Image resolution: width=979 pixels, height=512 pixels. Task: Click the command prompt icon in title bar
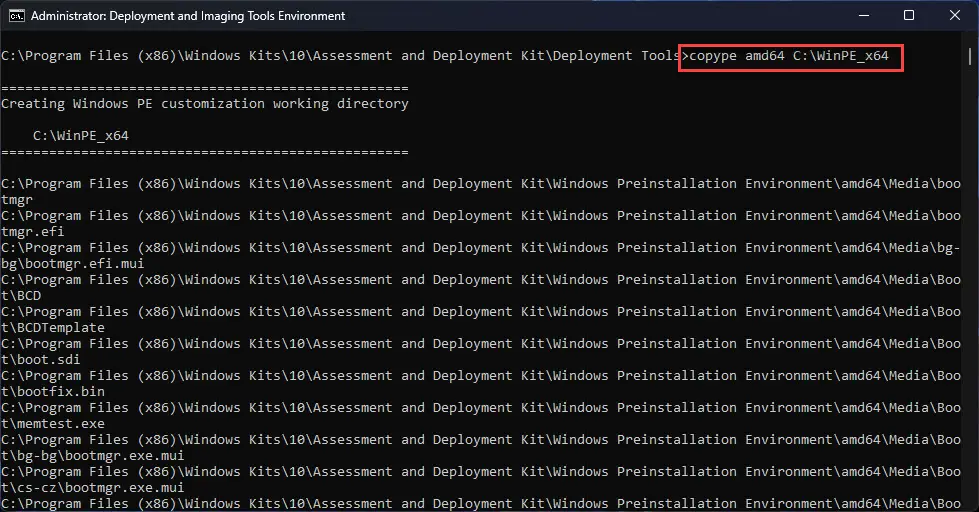tap(17, 16)
